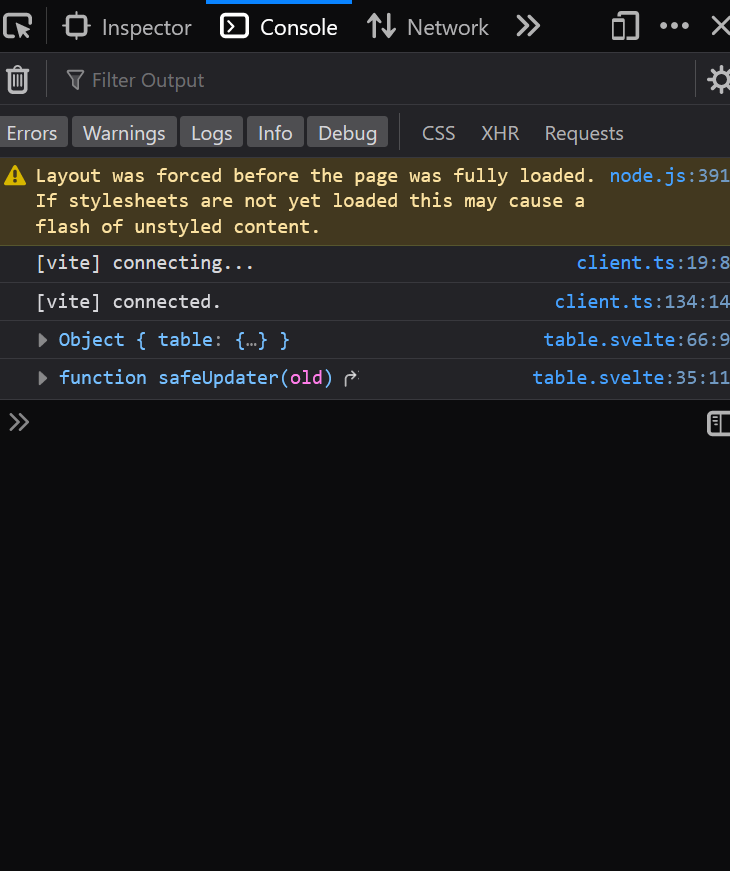Toggle the Warnings filter
This screenshot has width=730, height=871.
point(124,133)
